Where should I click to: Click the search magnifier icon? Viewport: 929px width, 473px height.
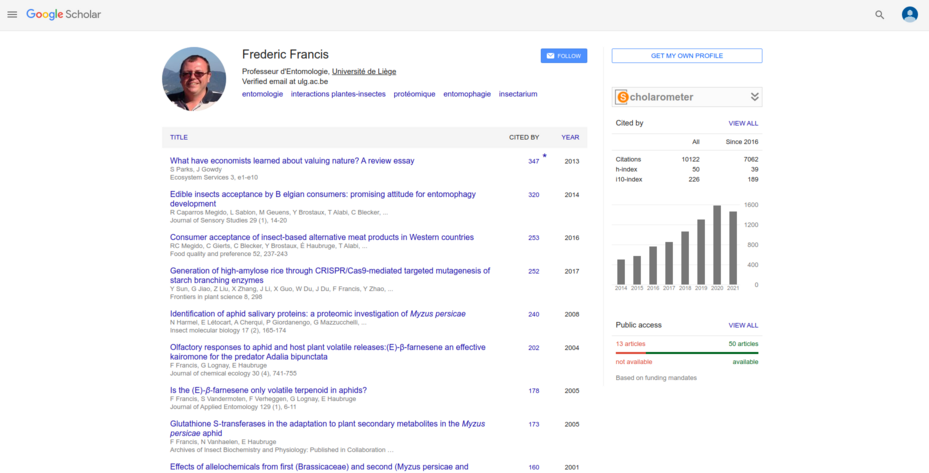click(x=880, y=15)
